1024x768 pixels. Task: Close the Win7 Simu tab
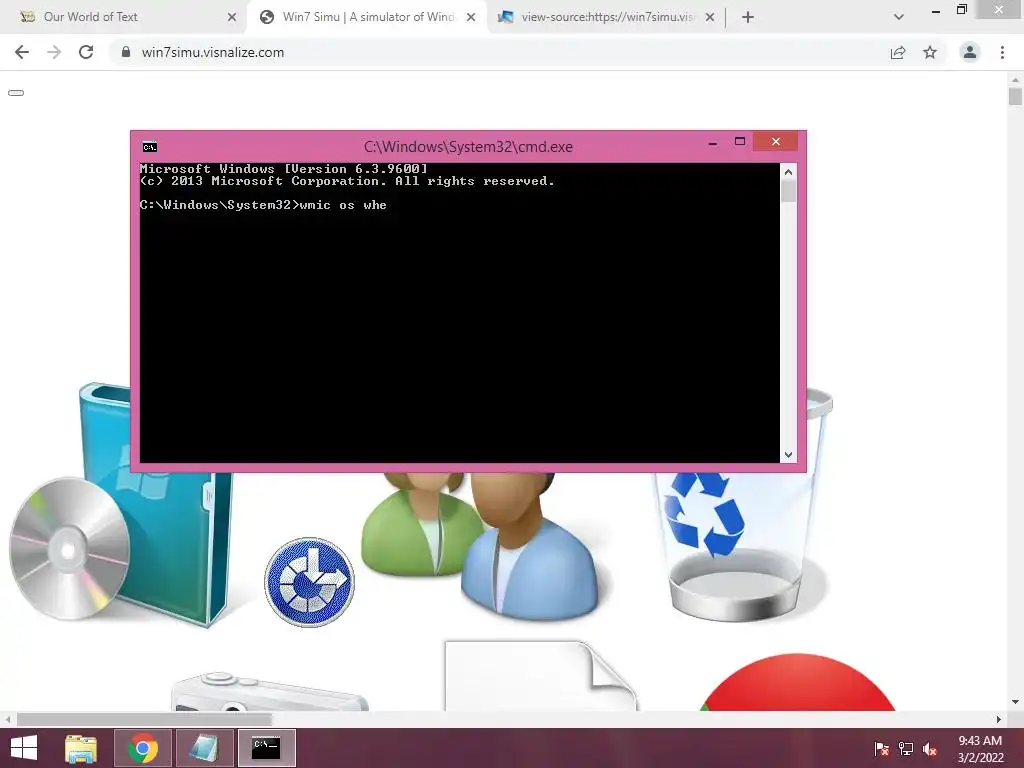point(471,17)
